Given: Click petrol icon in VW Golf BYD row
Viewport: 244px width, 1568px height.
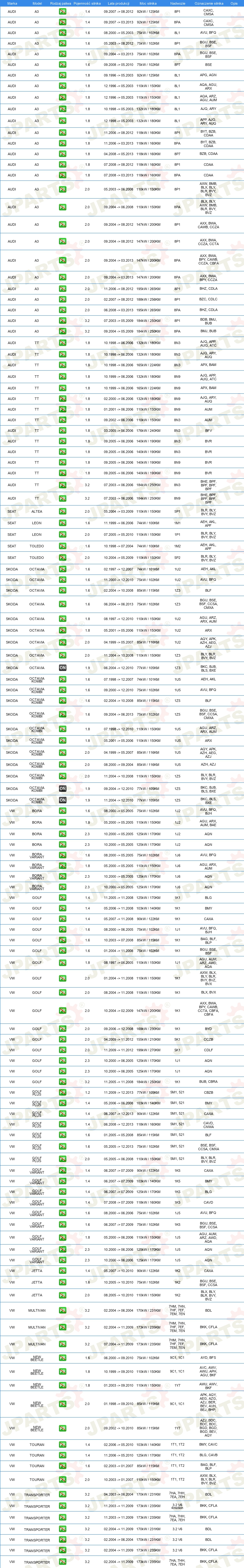Looking at the screenshot, I should 63,1029.
